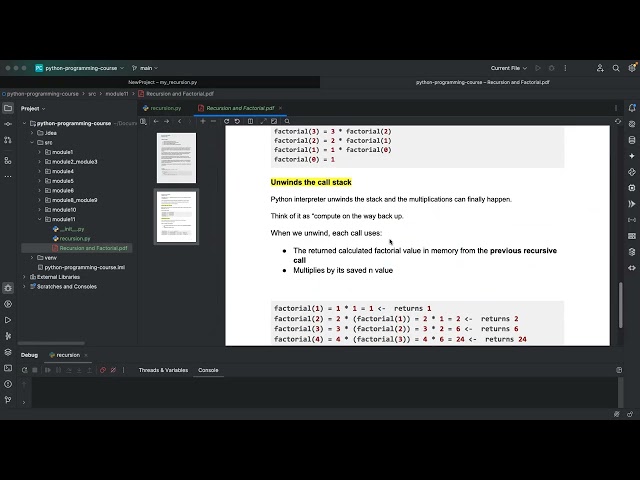Click the PDF search magnifier icon
The height and width of the screenshot is (480, 640).
point(287,121)
